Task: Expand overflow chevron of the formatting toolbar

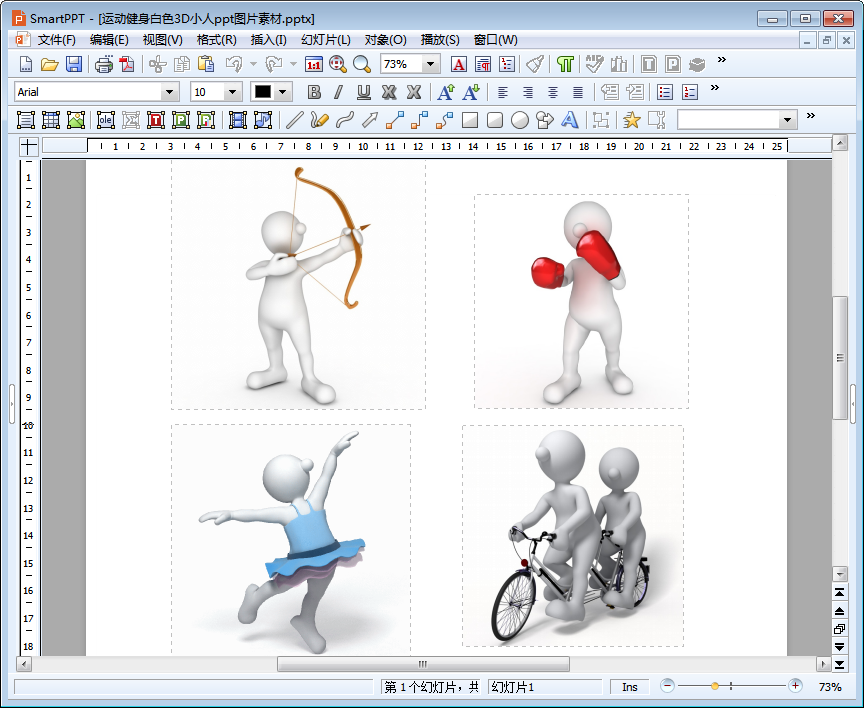Action: (x=715, y=88)
